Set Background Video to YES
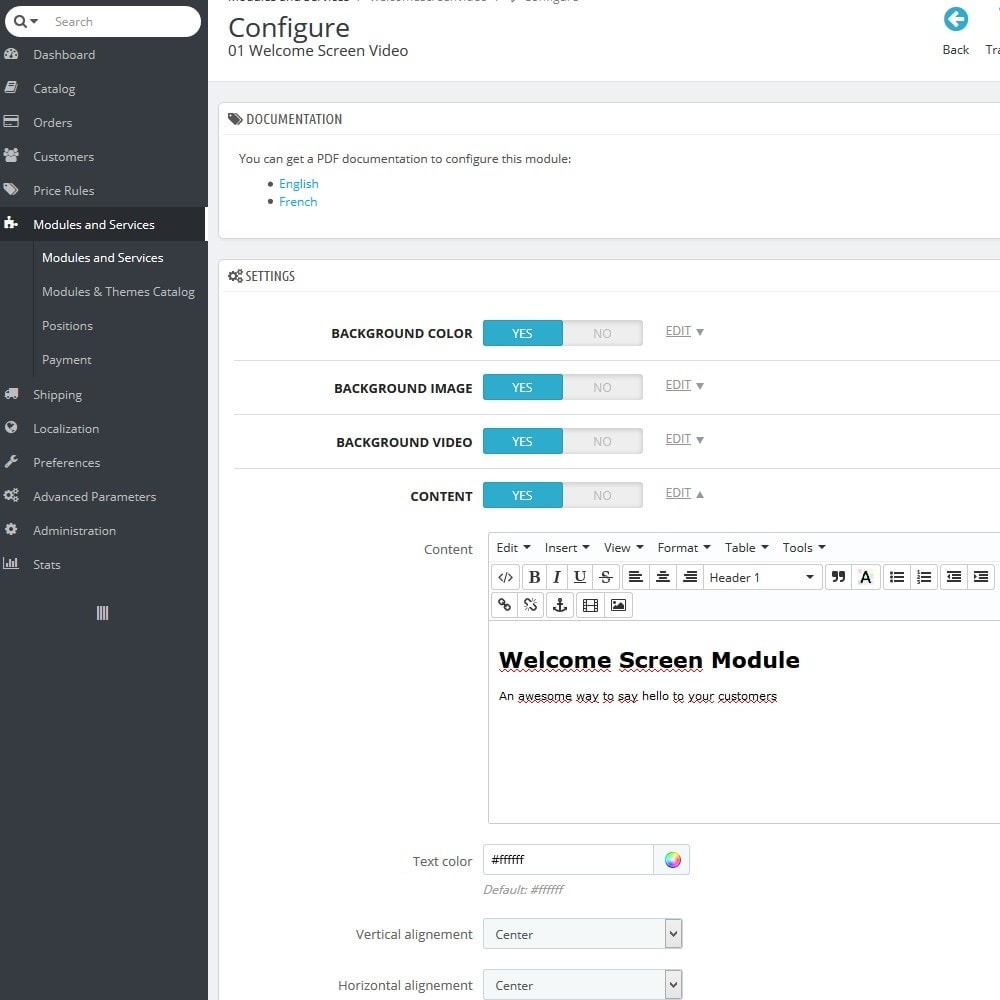The width and height of the screenshot is (1000, 1000). (x=522, y=441)
